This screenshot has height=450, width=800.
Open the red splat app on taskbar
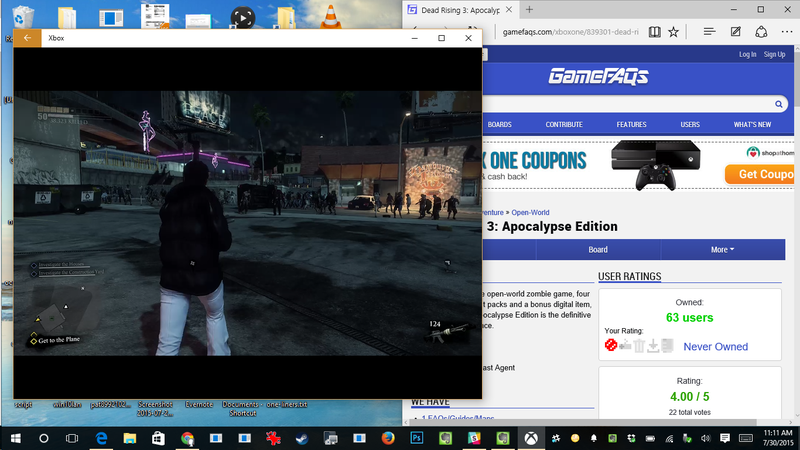pyautogui.click(x=273, y=438)
